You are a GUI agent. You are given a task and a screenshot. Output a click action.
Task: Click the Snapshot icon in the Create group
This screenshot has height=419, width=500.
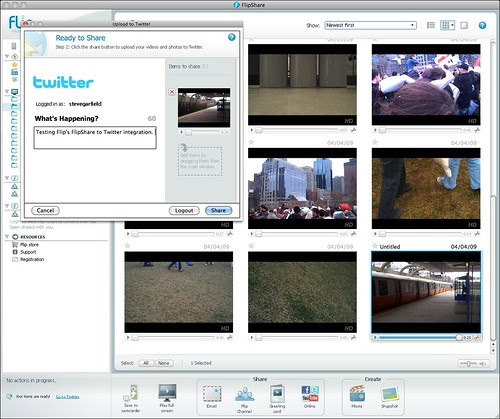[x=390, y=394]
